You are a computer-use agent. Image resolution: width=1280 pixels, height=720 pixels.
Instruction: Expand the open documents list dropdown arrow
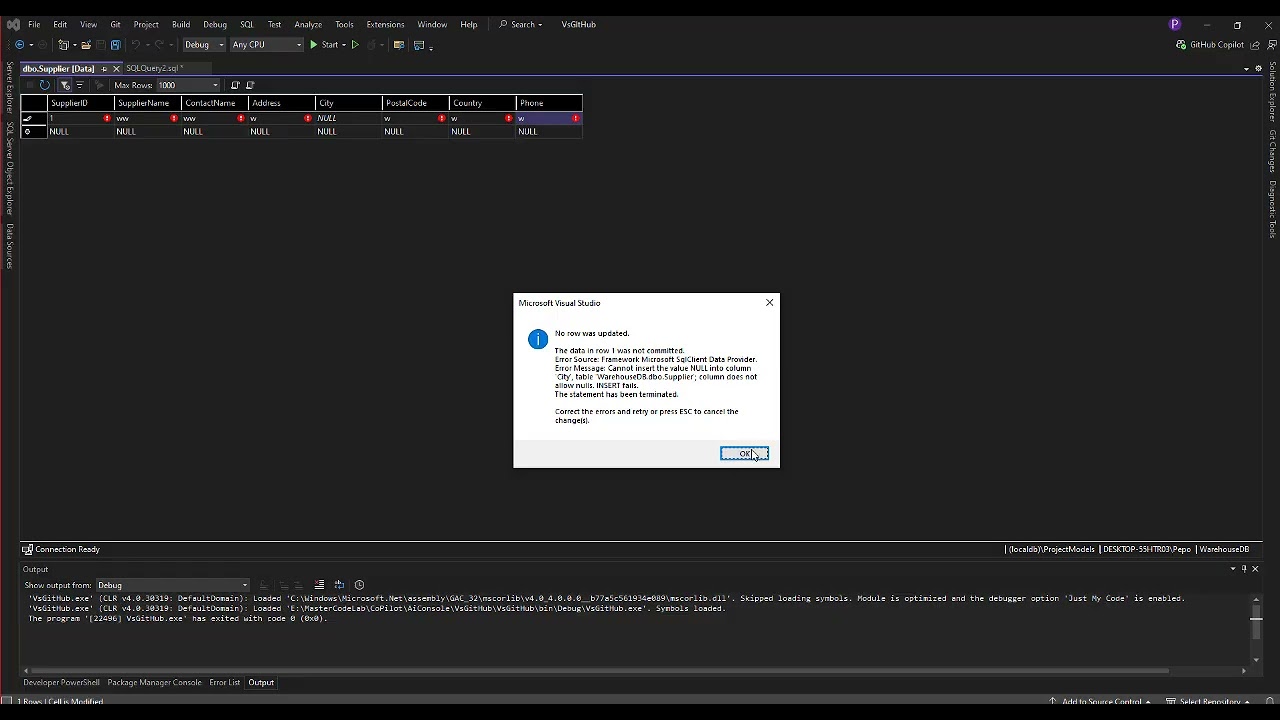[x=1246, y=68]
